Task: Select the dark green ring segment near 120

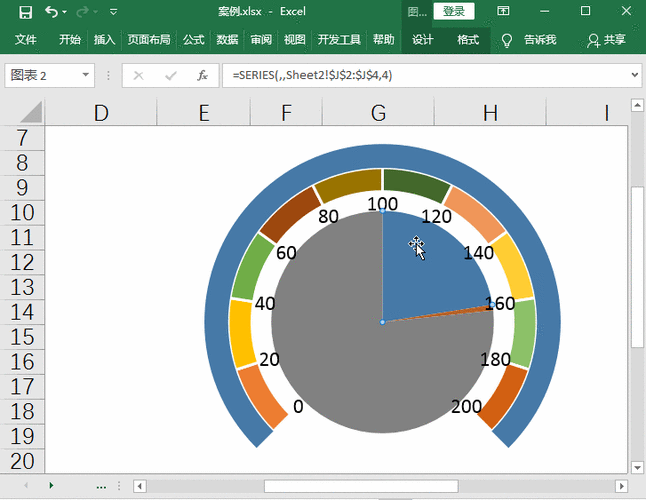Action: [415, 185]
